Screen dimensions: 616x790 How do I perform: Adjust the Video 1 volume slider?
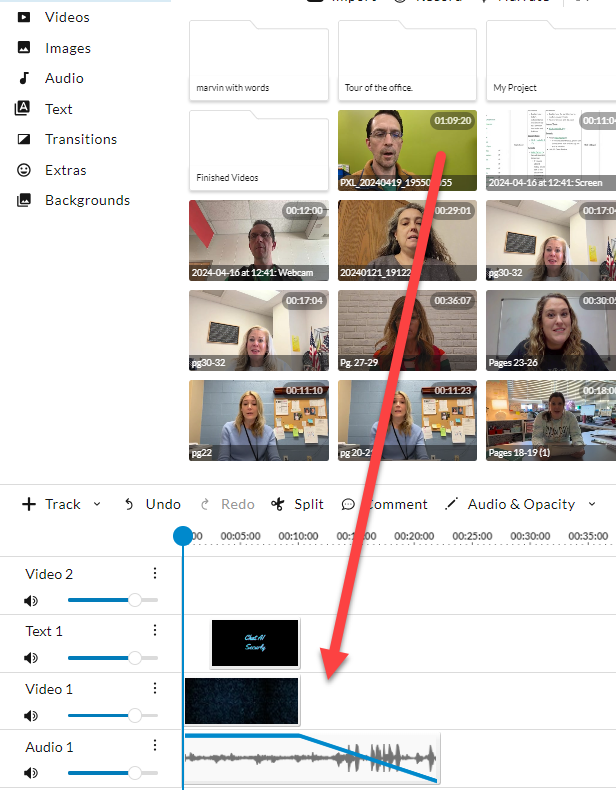[113, 715]
